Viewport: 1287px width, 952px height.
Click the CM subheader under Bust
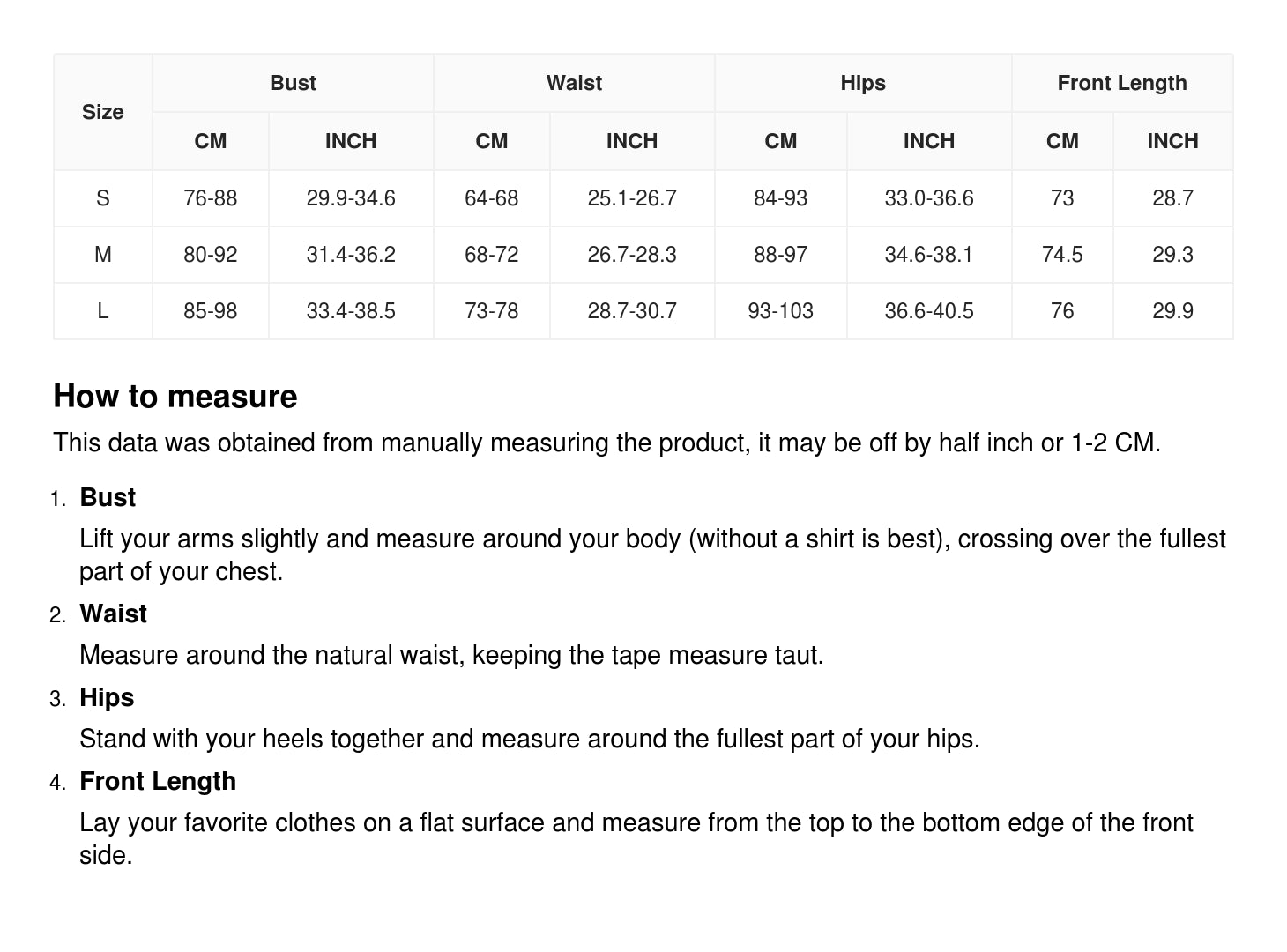click(x=211, y=141)
